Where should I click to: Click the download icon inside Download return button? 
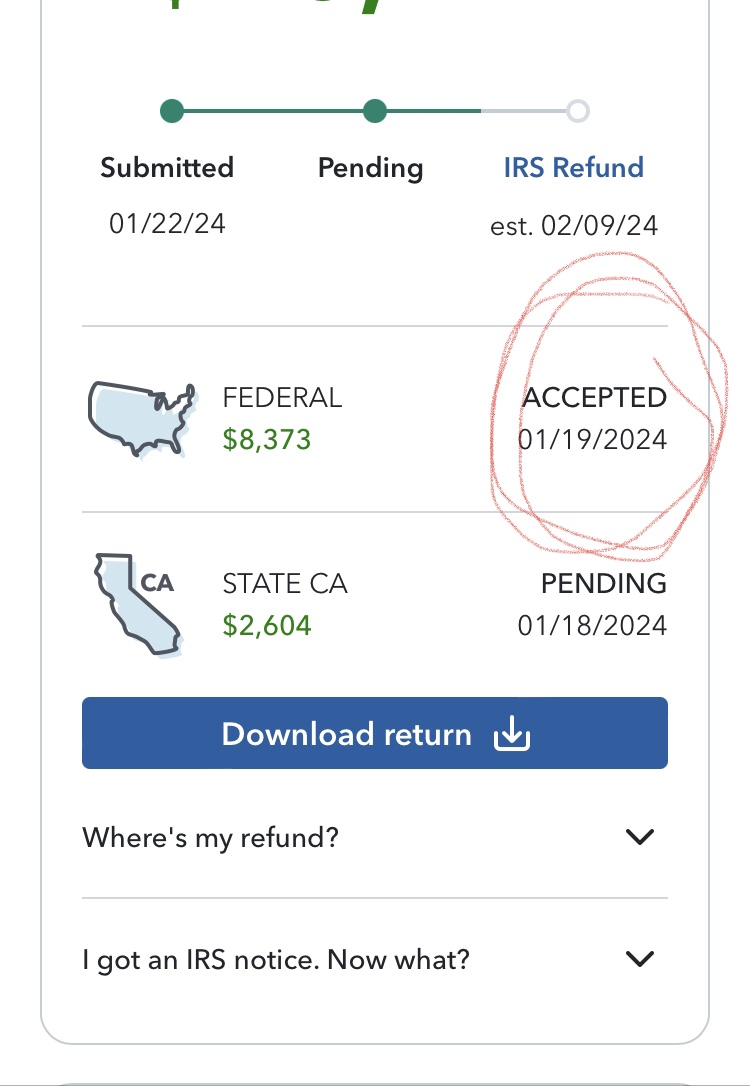(511, 733)
